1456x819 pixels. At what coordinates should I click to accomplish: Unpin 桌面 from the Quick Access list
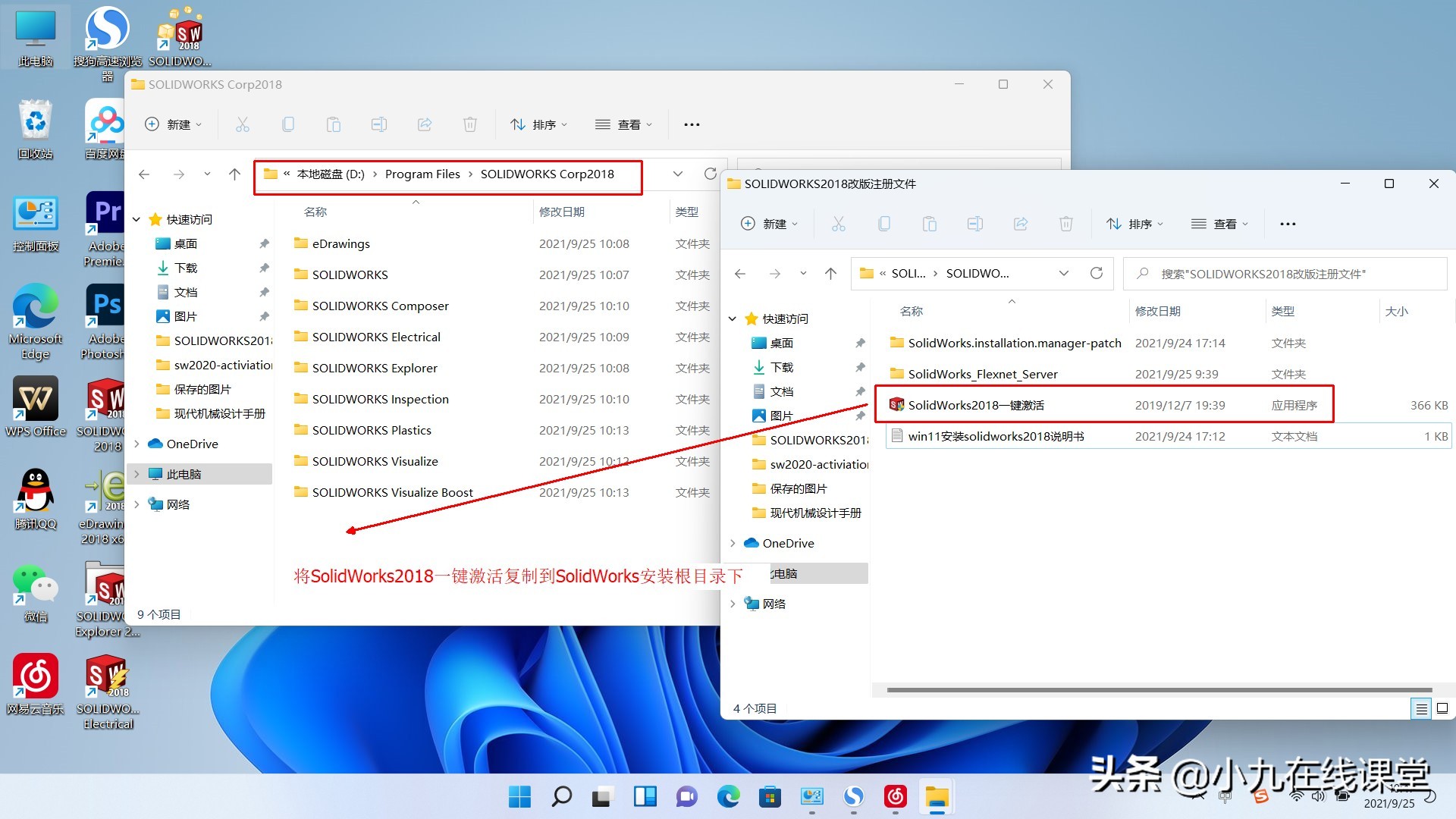tap(264, 243)
